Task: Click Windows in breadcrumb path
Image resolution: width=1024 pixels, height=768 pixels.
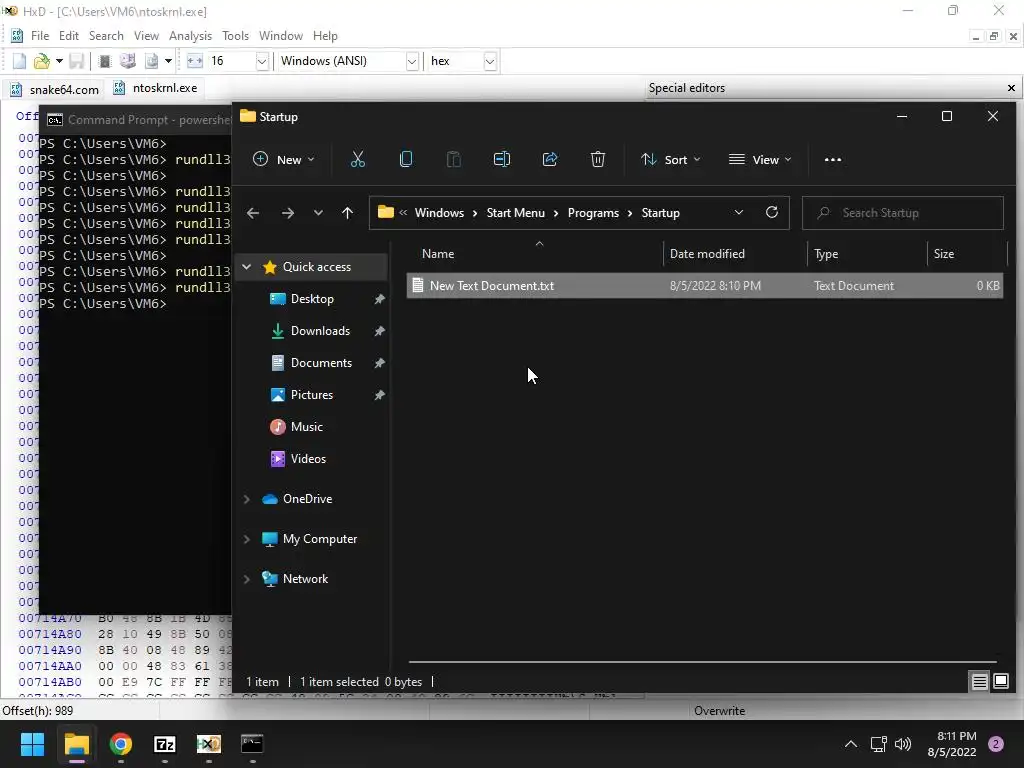Action: coord(439,213)
